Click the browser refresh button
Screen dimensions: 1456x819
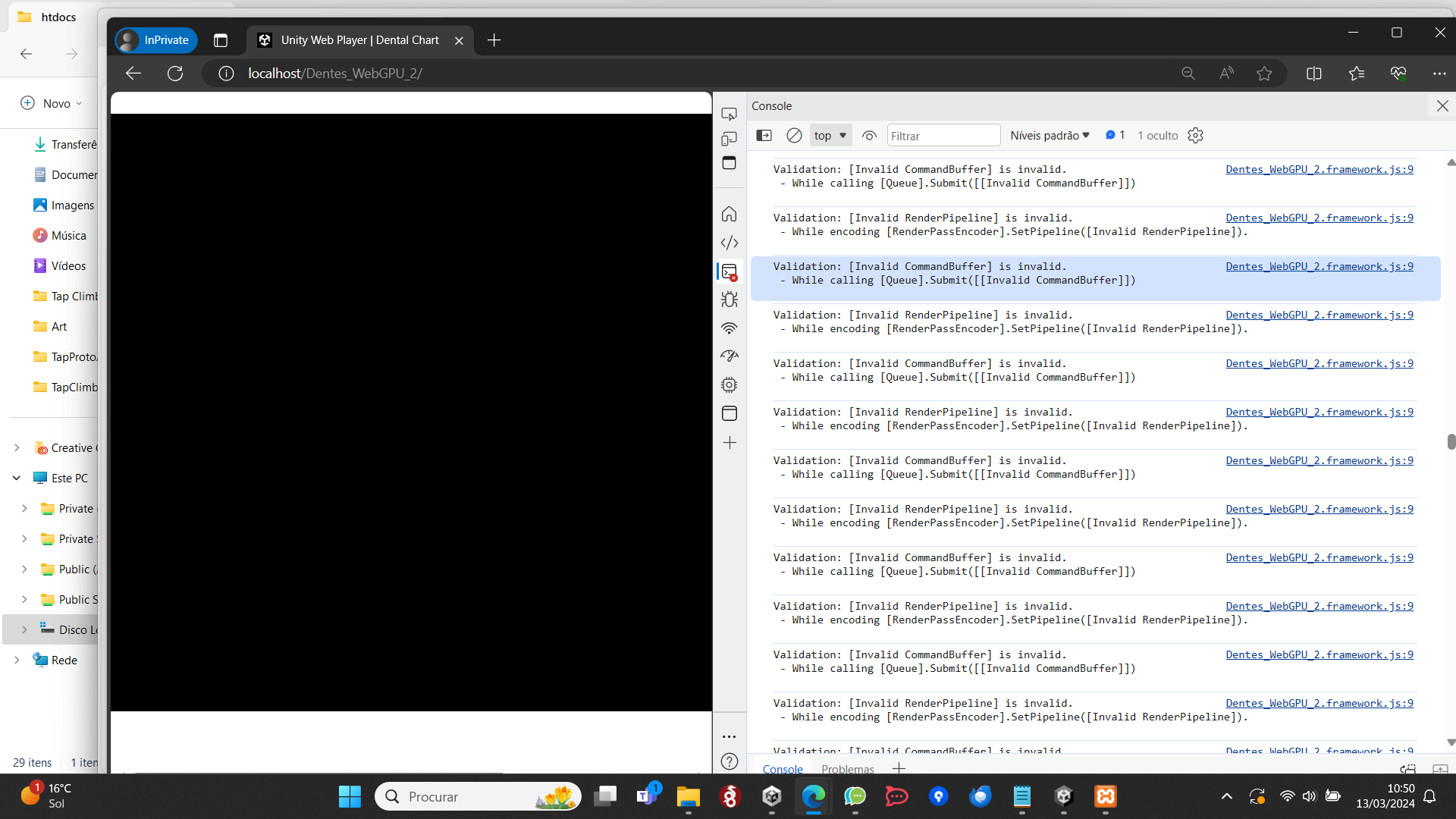coord(175,74)
